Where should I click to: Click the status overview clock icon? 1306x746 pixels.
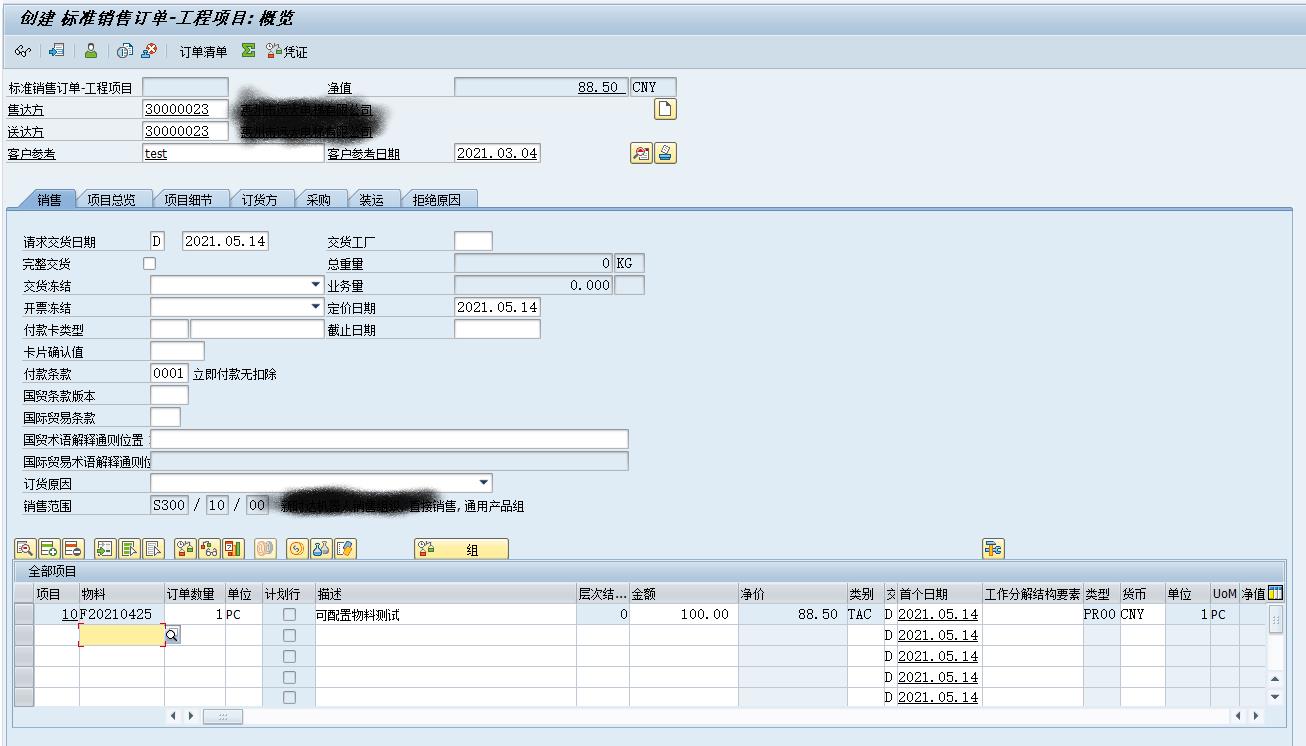pos(125,51)
